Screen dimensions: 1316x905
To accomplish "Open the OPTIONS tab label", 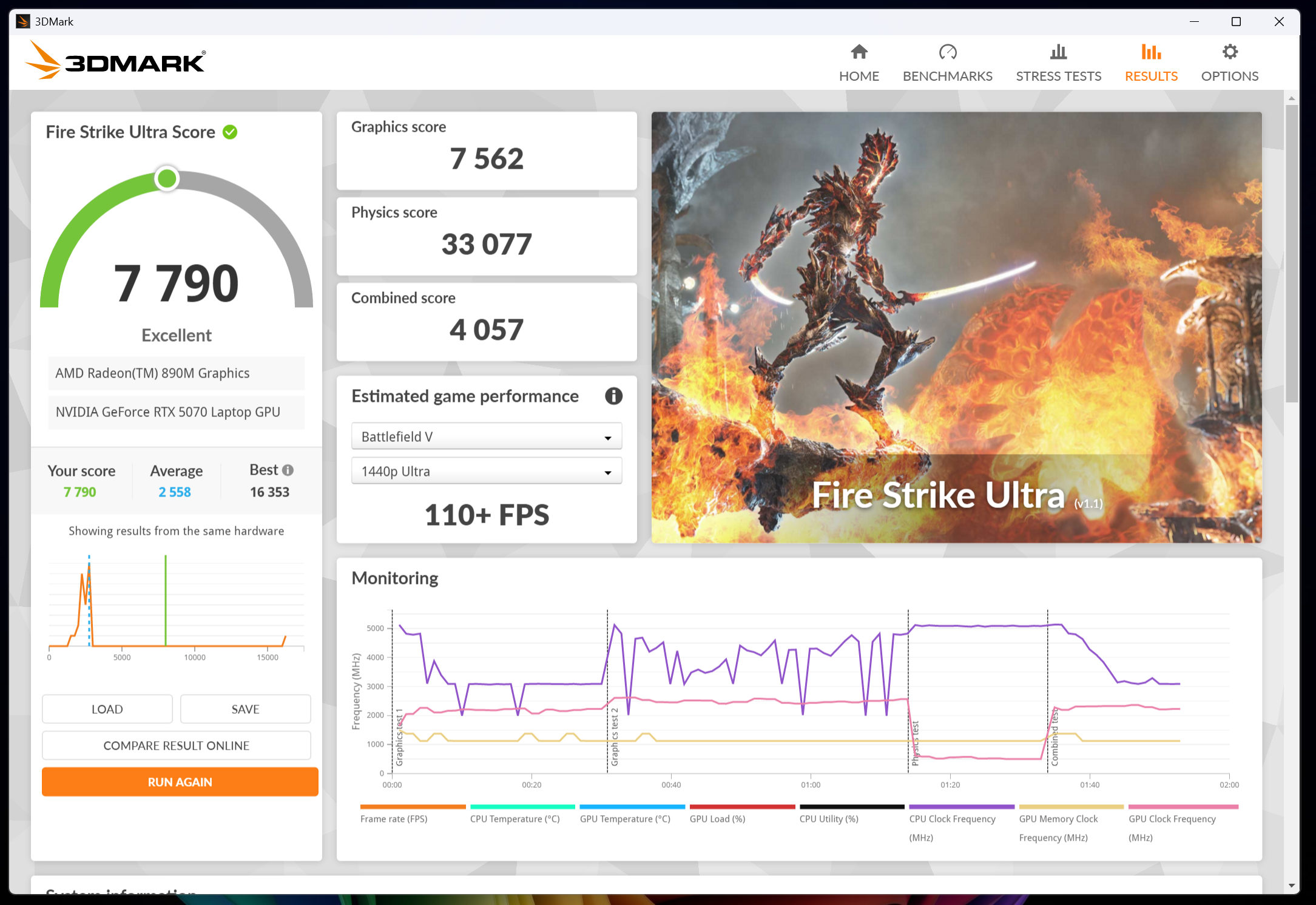I will (1230, 76).
